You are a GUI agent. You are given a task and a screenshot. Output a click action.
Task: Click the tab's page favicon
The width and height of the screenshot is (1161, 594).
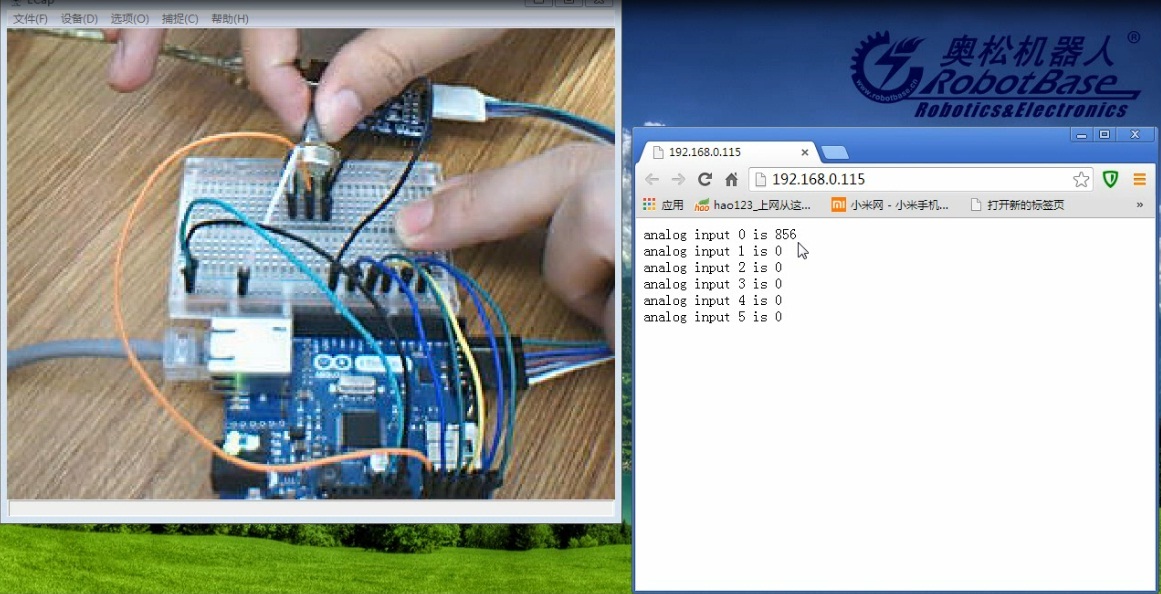[658, 152]
